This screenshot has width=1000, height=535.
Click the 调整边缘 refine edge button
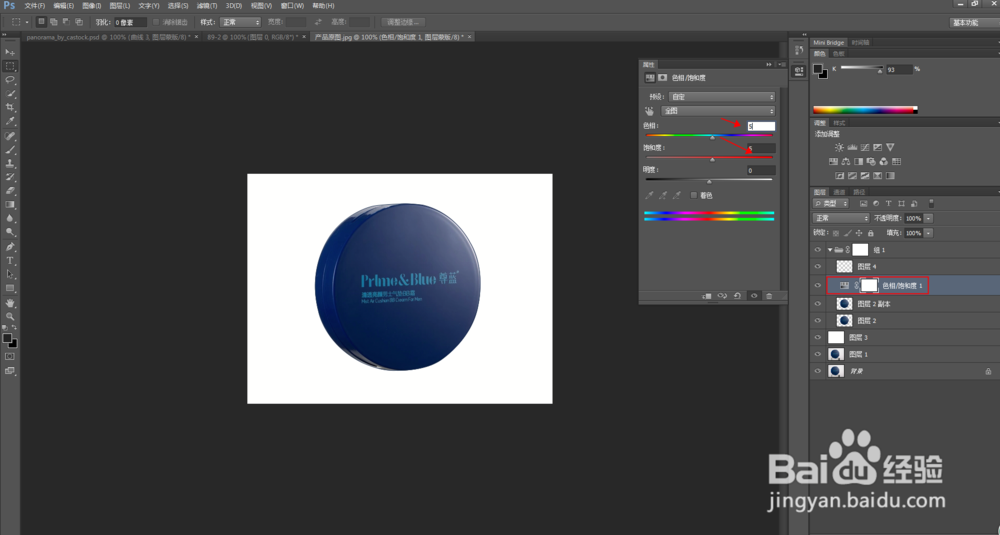tap(403, 22)
